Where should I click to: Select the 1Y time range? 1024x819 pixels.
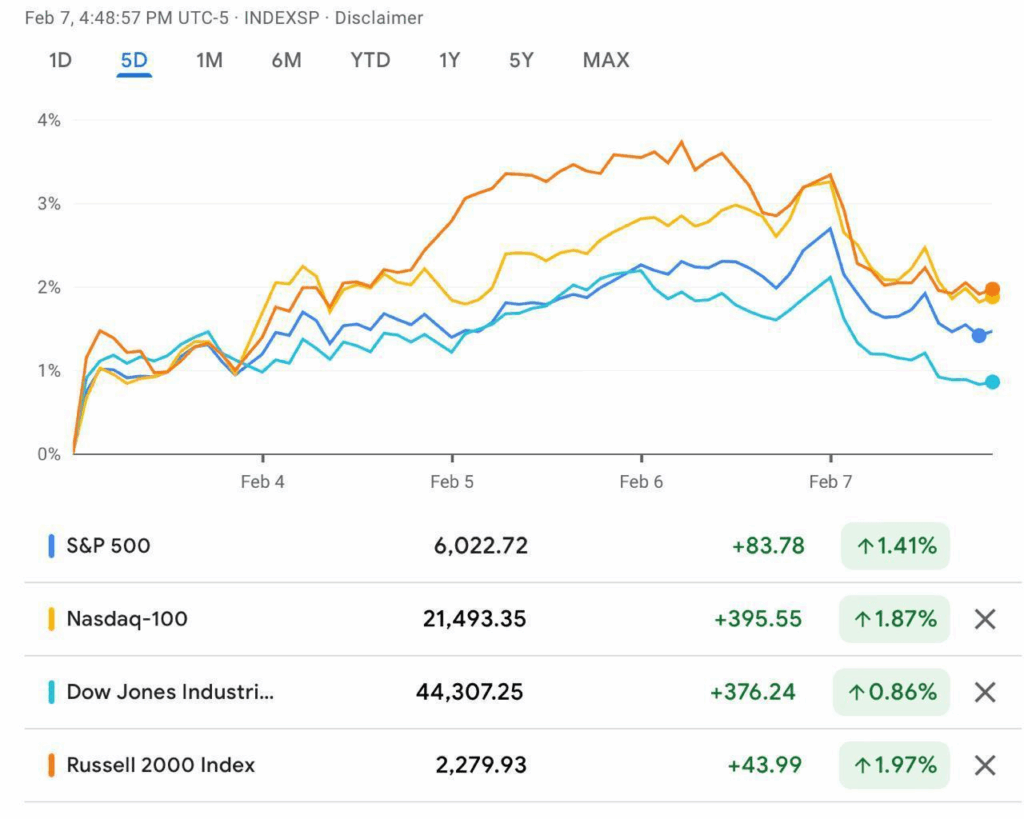[x=449, y=60]
